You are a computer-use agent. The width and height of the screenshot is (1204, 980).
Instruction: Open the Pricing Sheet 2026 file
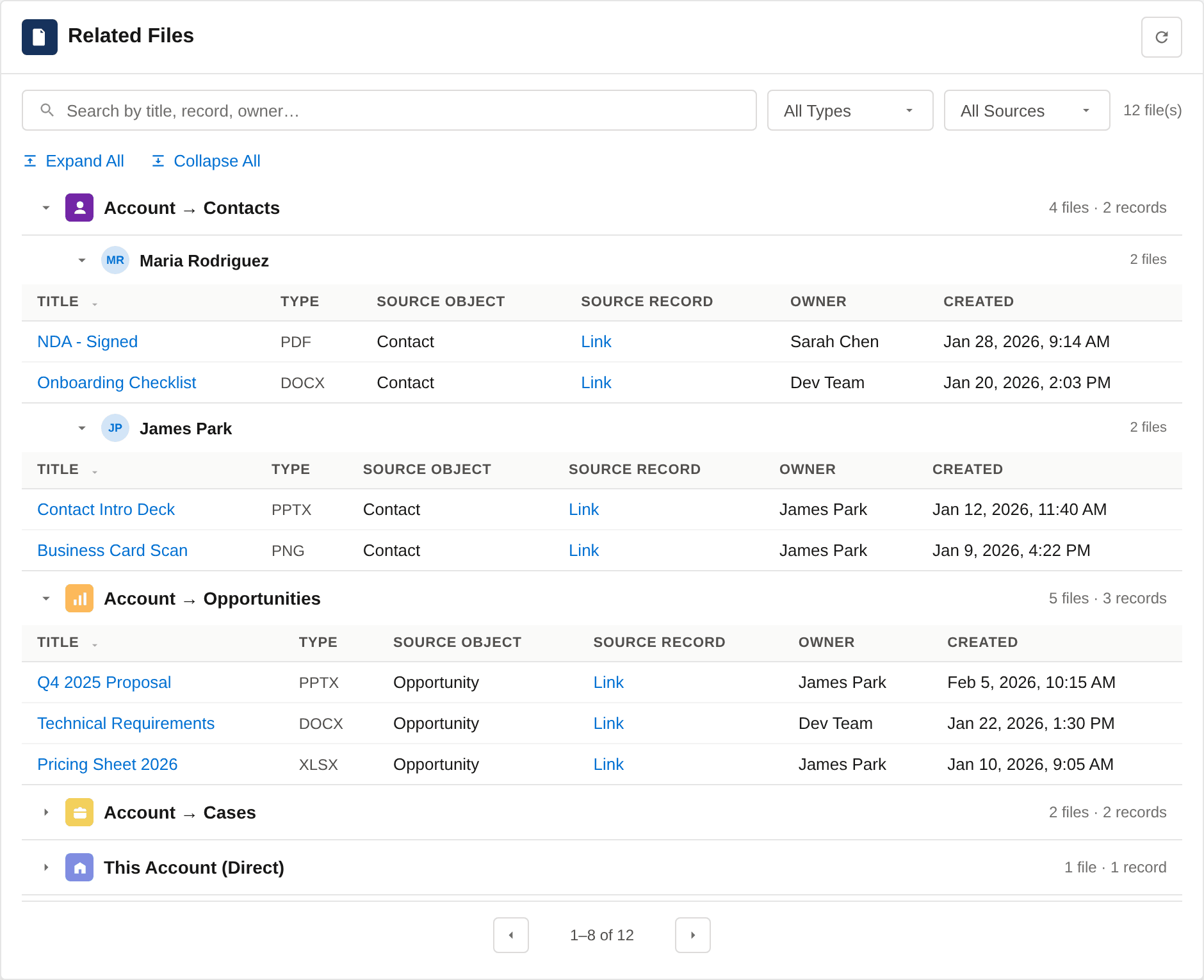pos(107,764)
